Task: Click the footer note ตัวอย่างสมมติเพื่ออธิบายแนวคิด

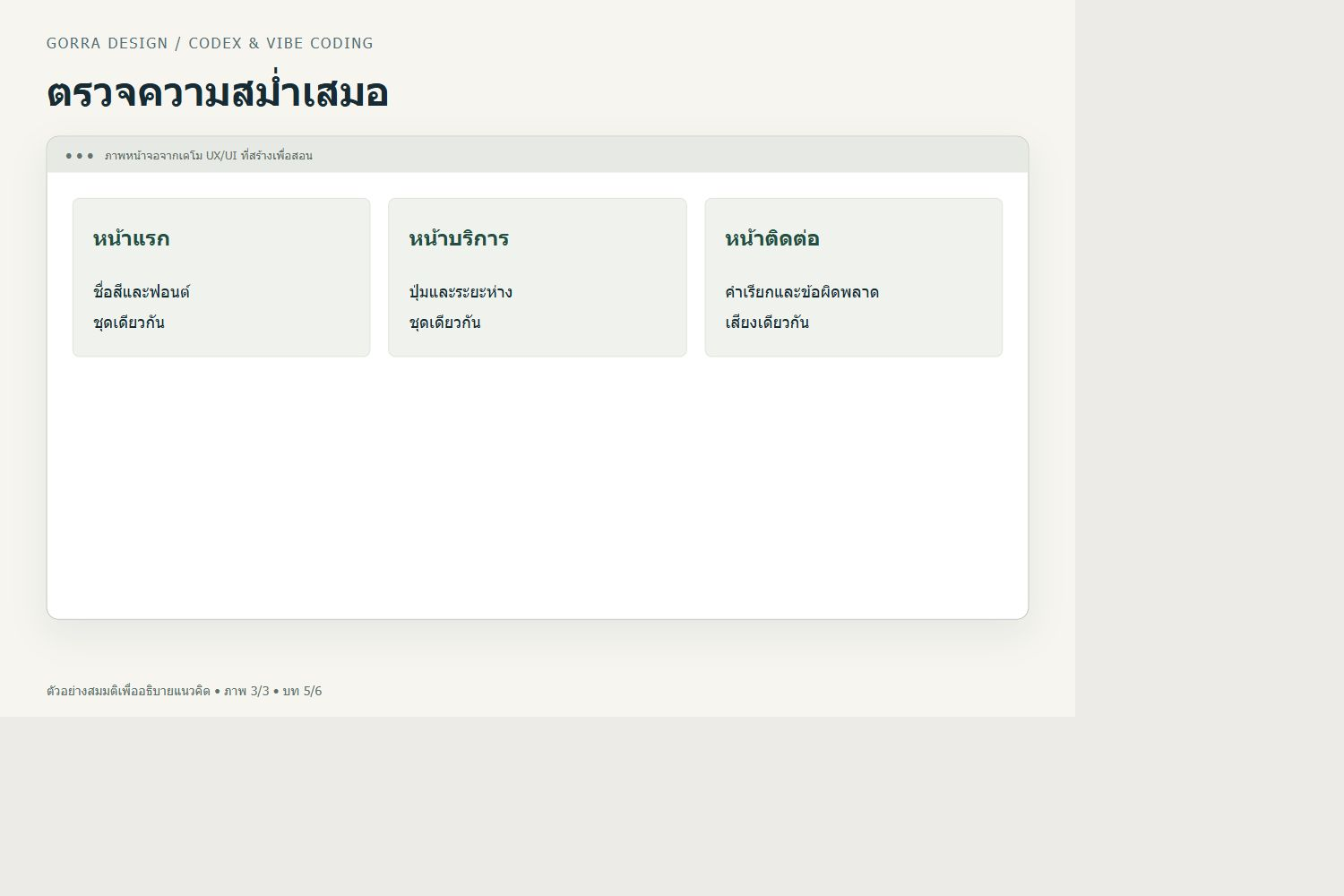Action: (128, 691)
